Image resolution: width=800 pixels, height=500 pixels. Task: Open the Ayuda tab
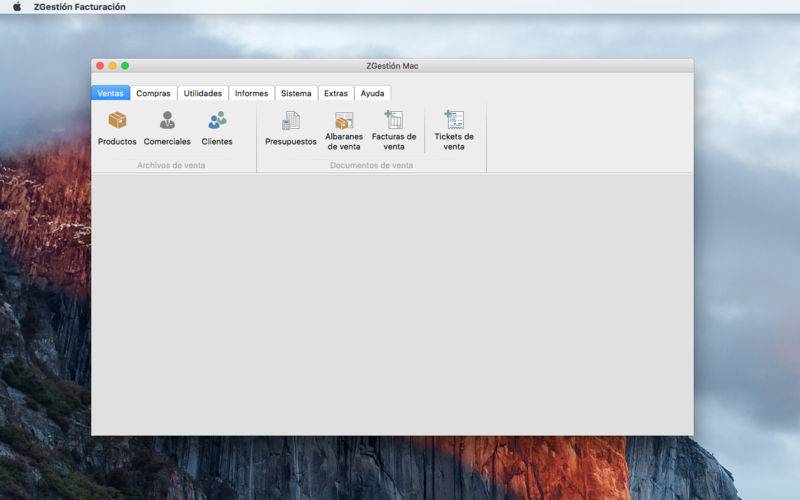(x=372, y=93)
